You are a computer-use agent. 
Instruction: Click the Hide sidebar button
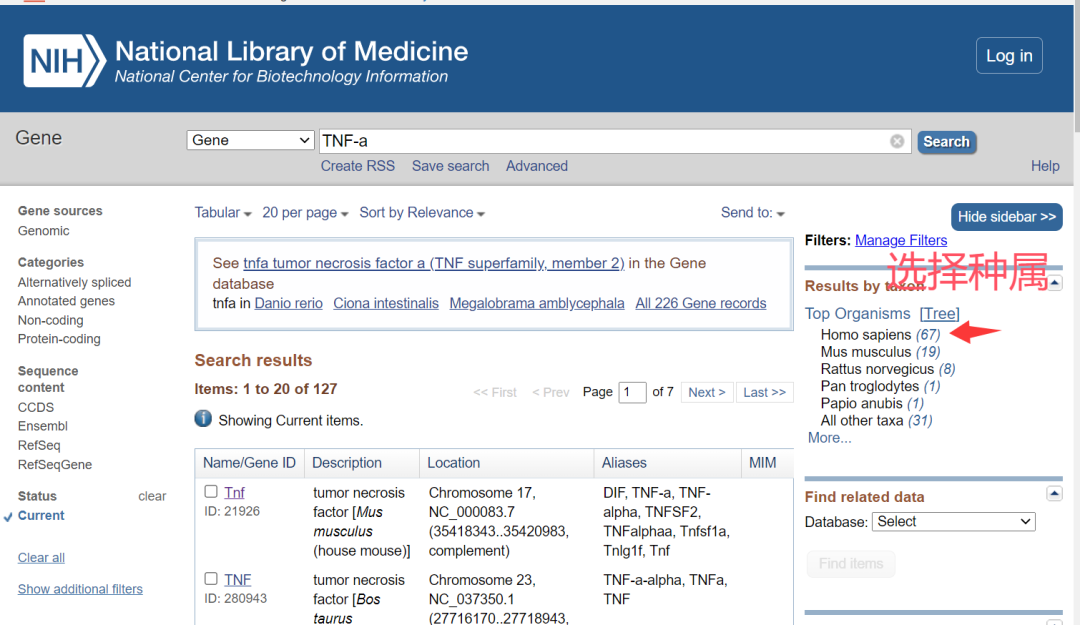coord(1006,217)
